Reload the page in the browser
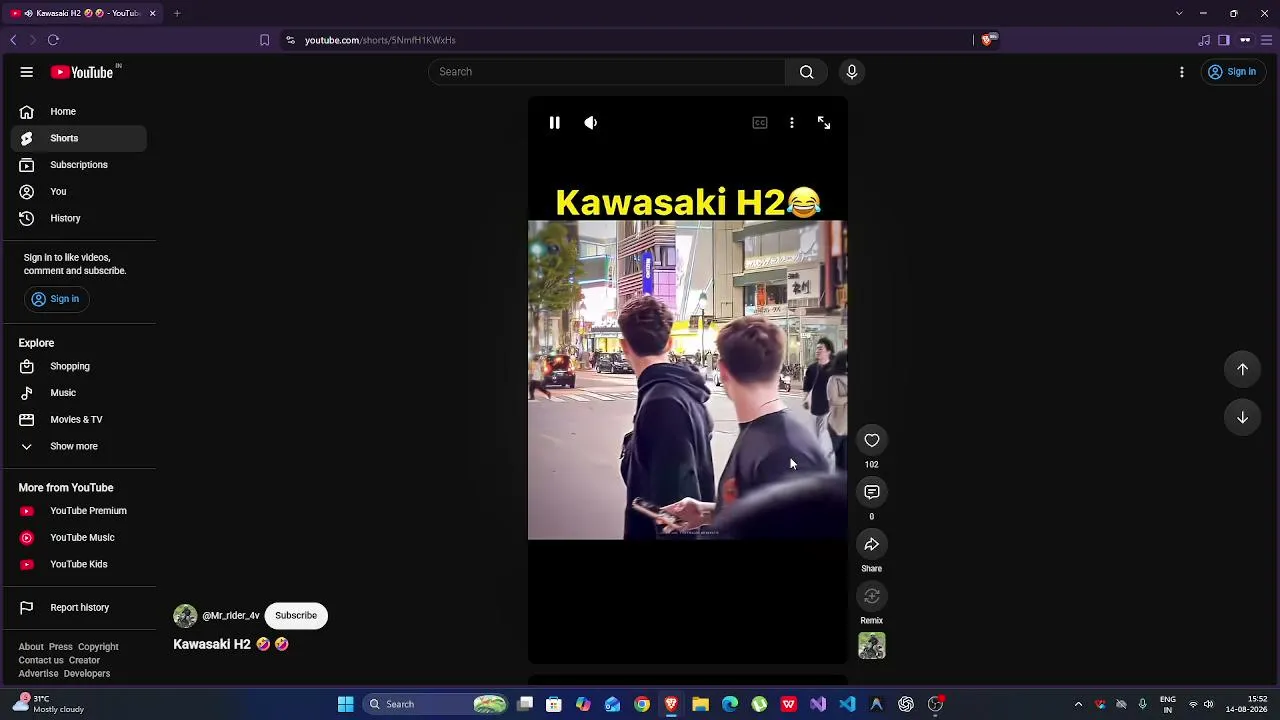This screenshot has width=1280, height=720. tap(53, 40)
